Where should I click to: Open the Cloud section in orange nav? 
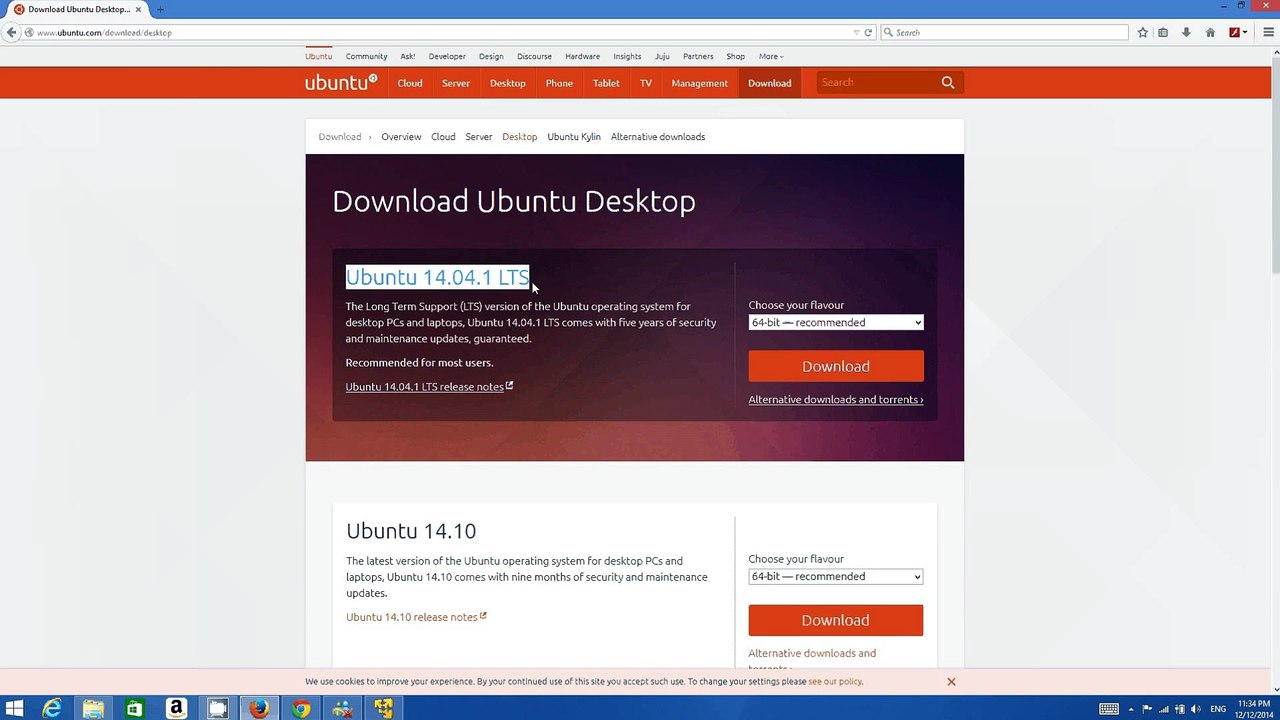point(410,83)
